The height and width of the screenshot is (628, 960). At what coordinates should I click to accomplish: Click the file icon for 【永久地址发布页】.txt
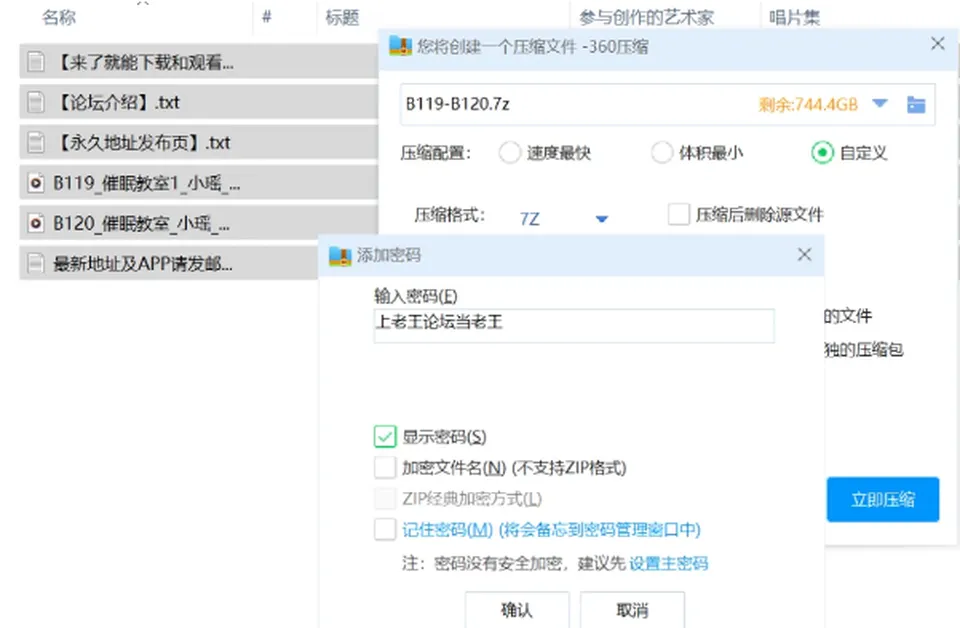36,143
